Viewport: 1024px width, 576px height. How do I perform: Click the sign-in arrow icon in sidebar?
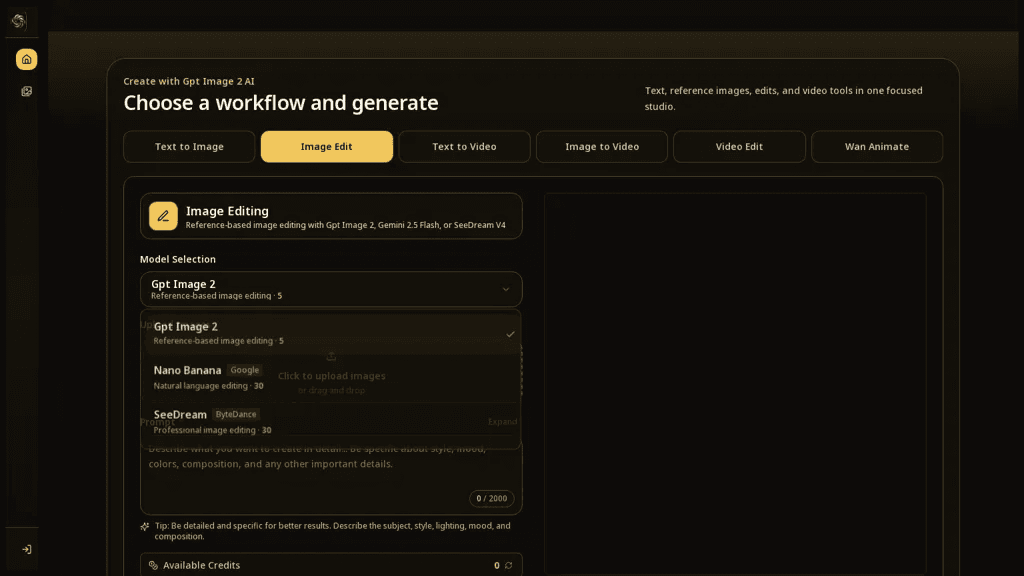pyautogui.click(x=27, y=549)
